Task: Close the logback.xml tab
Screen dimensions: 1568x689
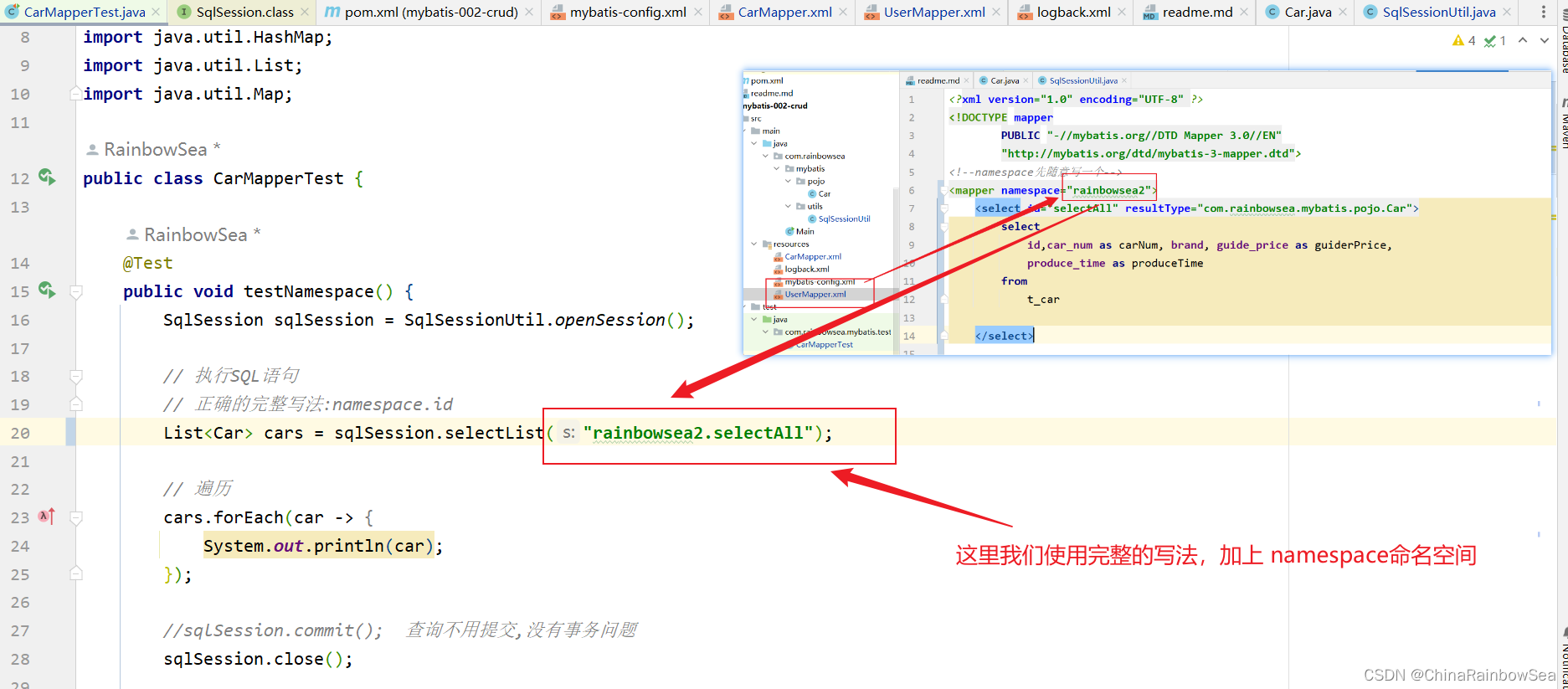Action: pyautogui.click(x=1122, y=12)
